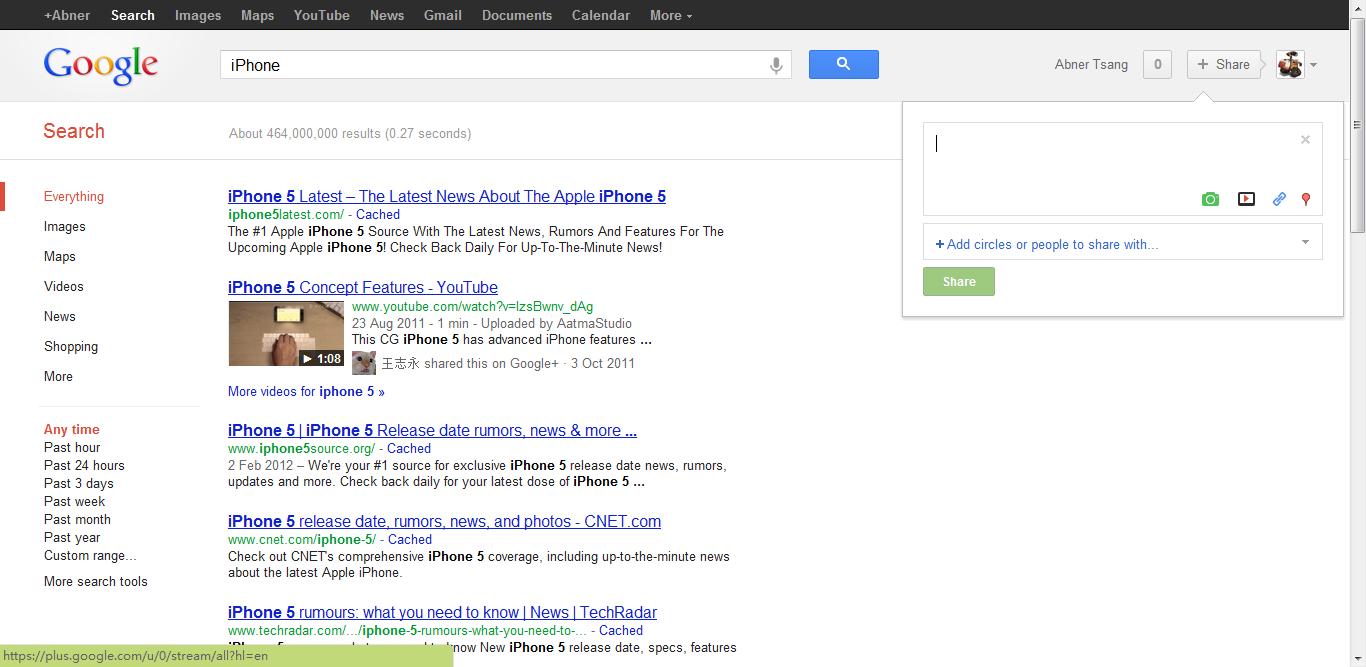This screenshot has height=667, width=1366.
Task: Open Documents in the top bar
Action: 517,15
